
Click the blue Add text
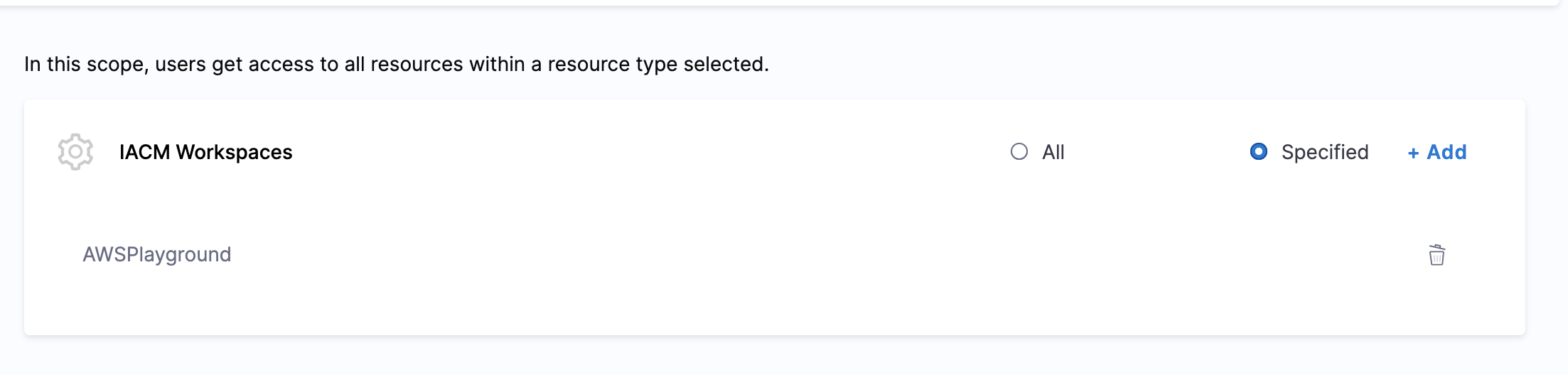(x=1447, y=152)
